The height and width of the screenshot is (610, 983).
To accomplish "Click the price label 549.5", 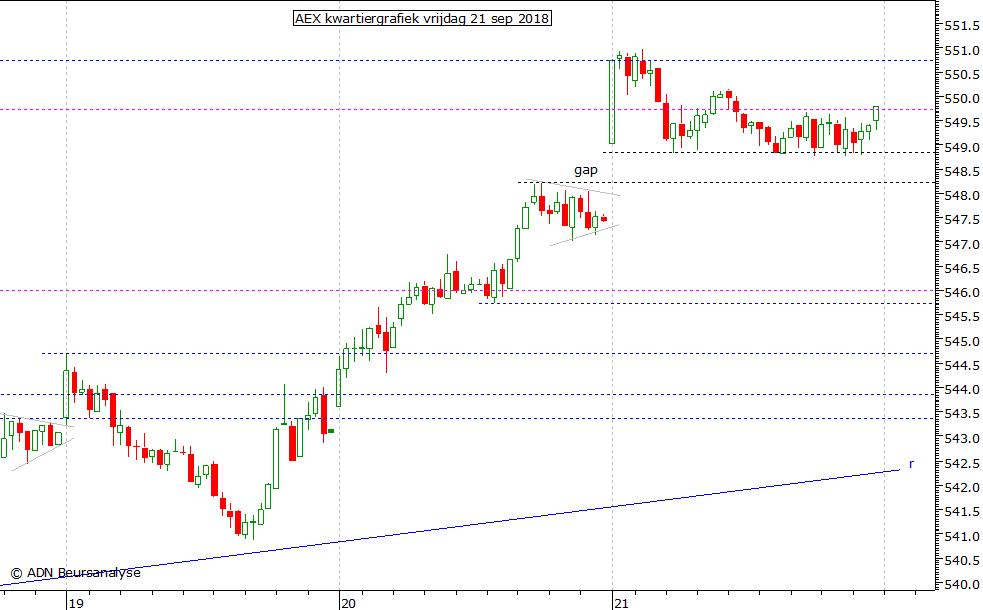I will [962, 123].
